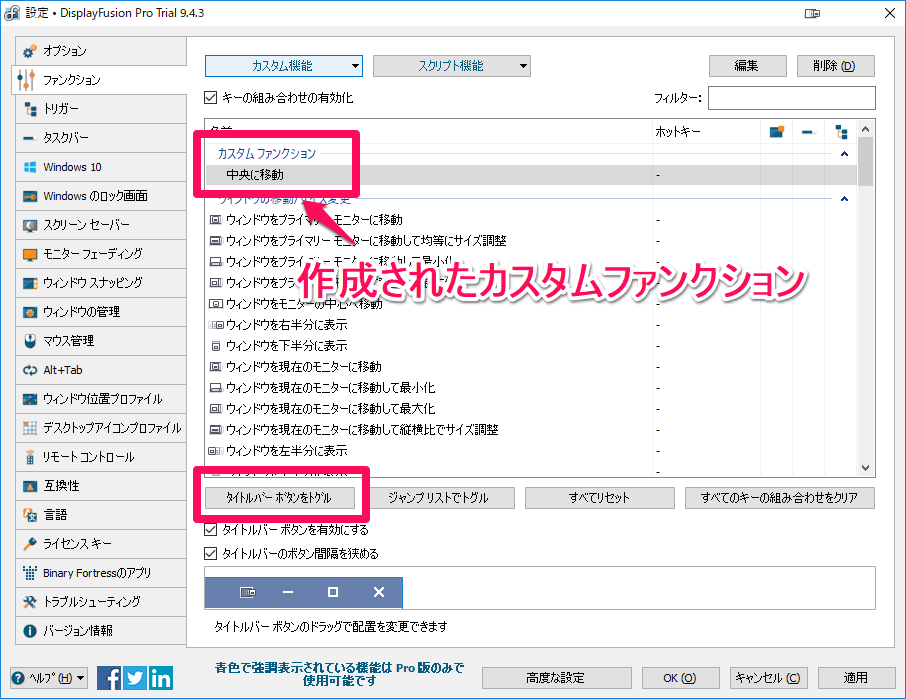Viewport: 906px width, 699px height.
Task: Go to Windows のロック画面 page
Action: coord(101,196)
